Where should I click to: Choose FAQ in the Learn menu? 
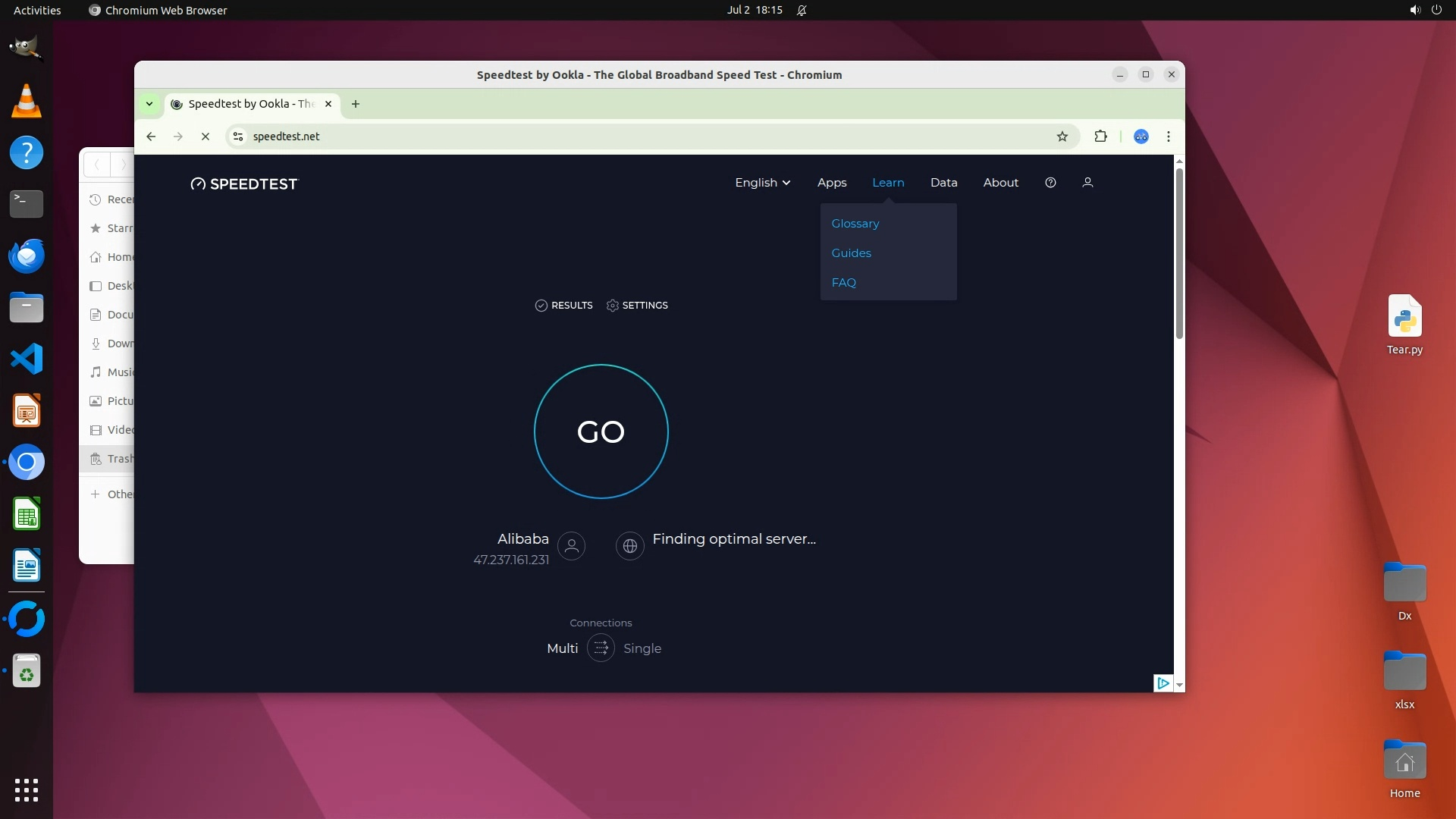[843, 283]
